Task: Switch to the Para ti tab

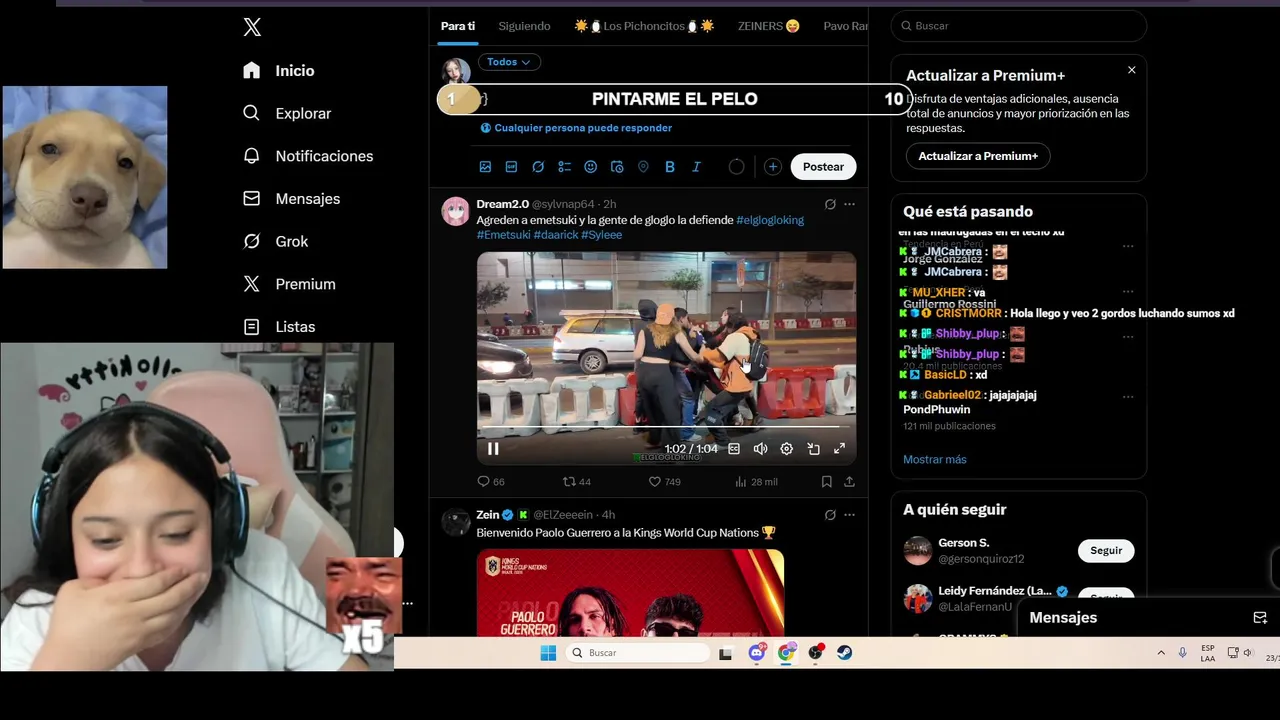Action: coord(458,26)
